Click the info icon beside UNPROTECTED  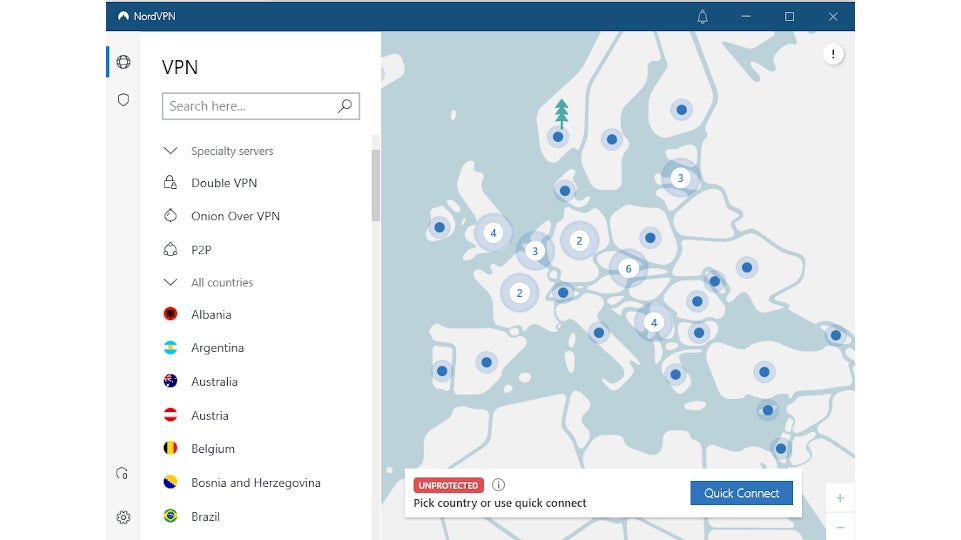click(498, 485)
